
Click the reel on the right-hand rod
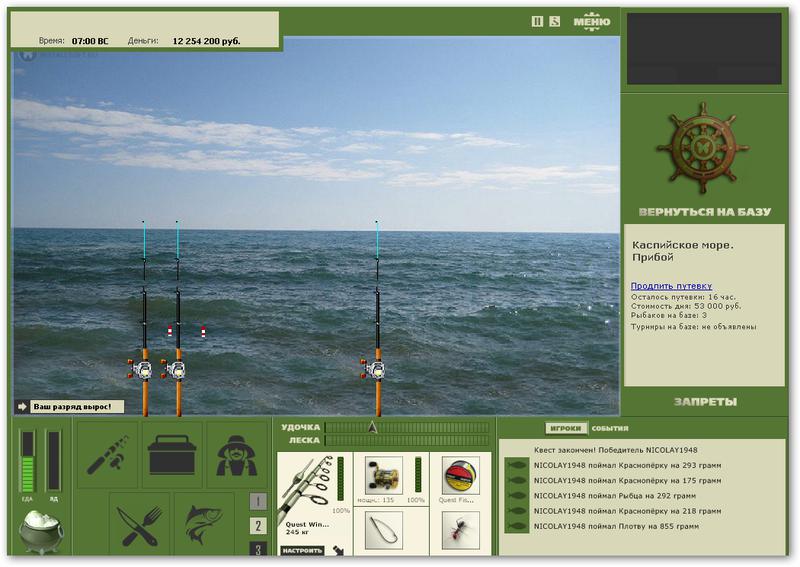click(374, 369)
